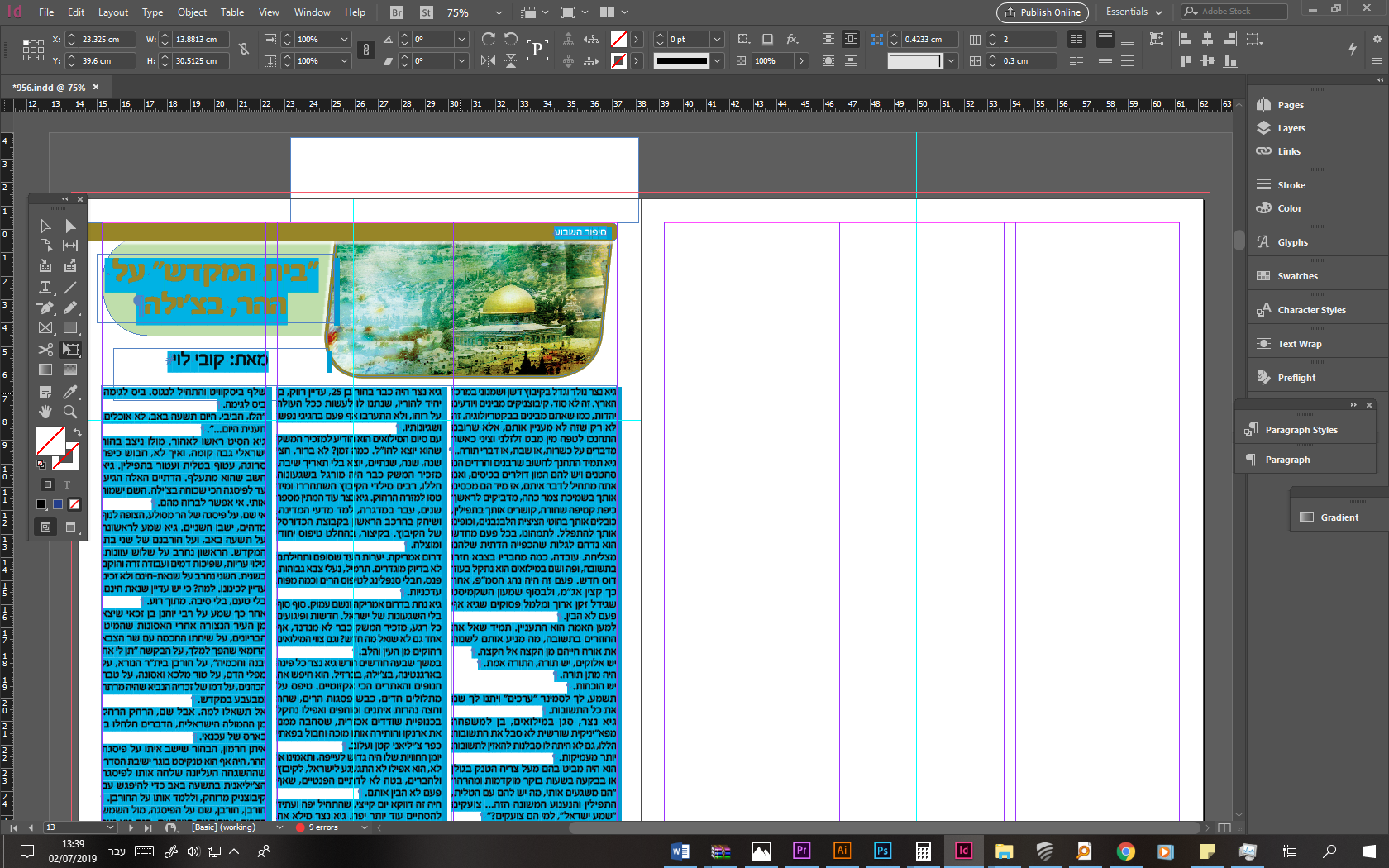The image size is (1389, 868).
Task: Select the Hand tool
Action: 45,413
